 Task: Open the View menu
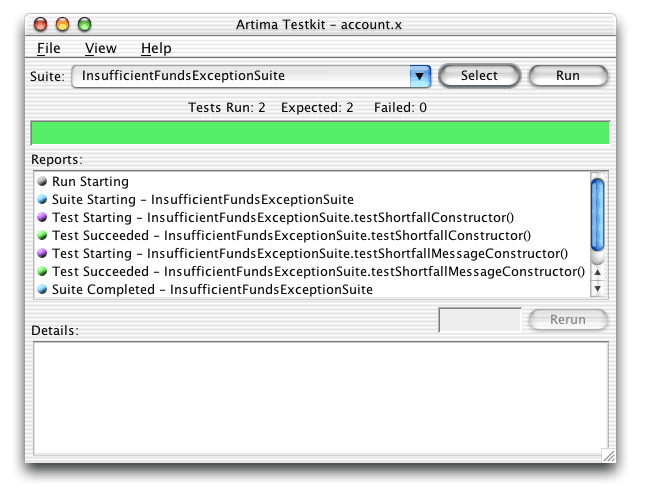pyautogui.click(x=101, y=48)
